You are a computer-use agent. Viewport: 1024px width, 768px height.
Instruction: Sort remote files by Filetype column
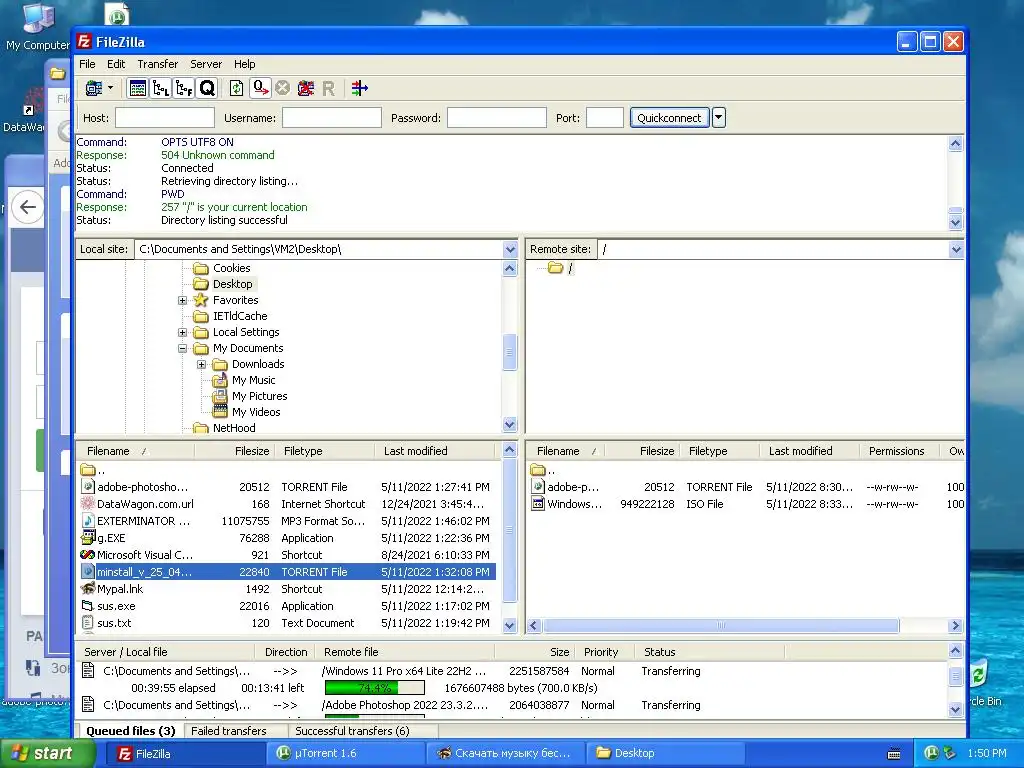720,451
